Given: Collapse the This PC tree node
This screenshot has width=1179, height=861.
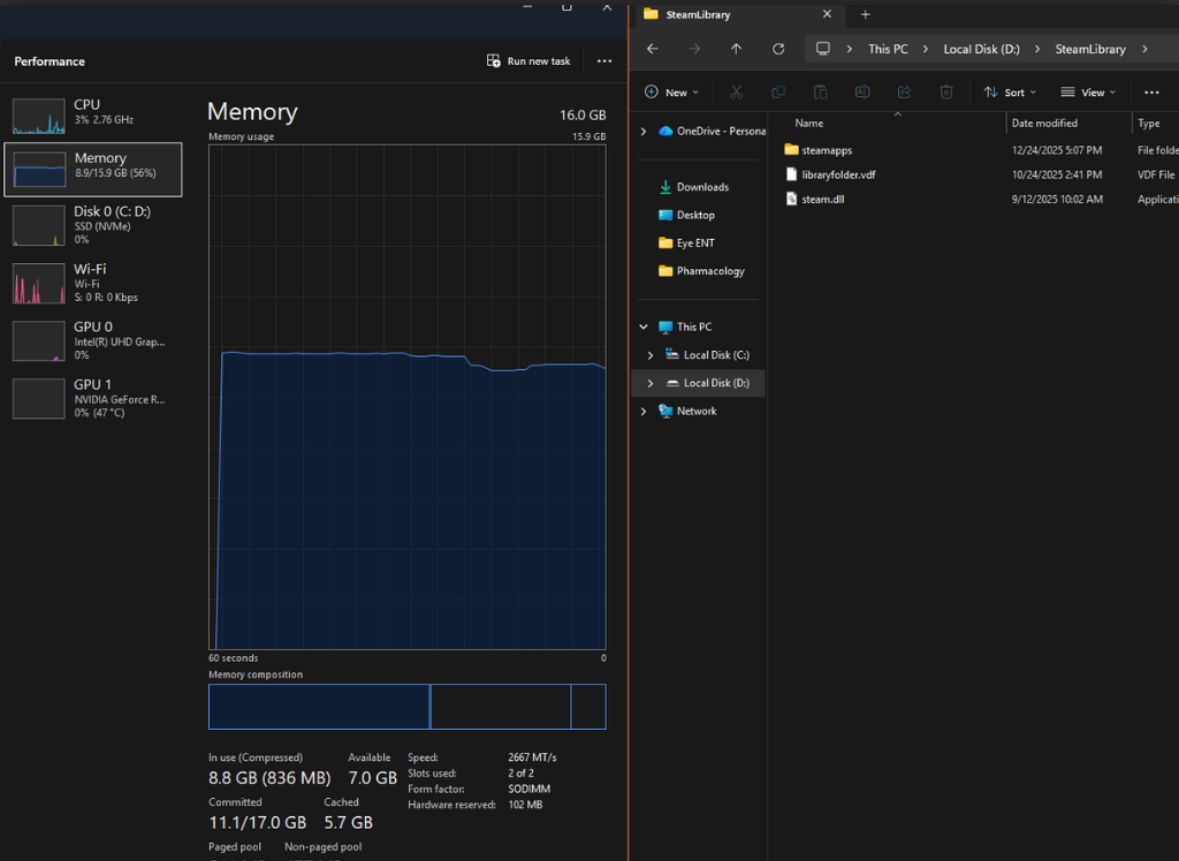Looking at the screenshot, I should pos(644,327).
